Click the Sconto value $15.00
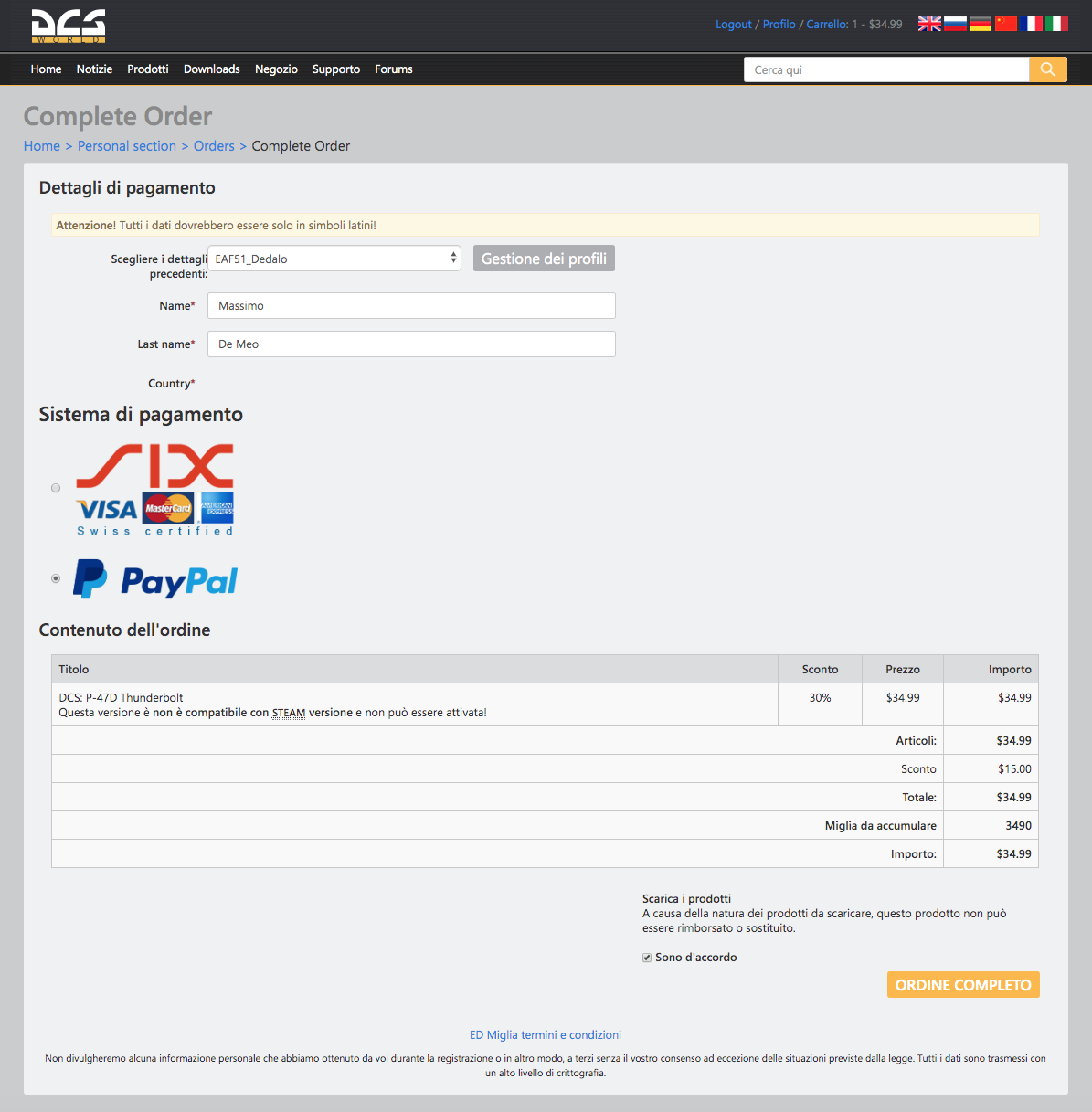Screen dimensions: 1092x1112 (x=1014, y=769)
